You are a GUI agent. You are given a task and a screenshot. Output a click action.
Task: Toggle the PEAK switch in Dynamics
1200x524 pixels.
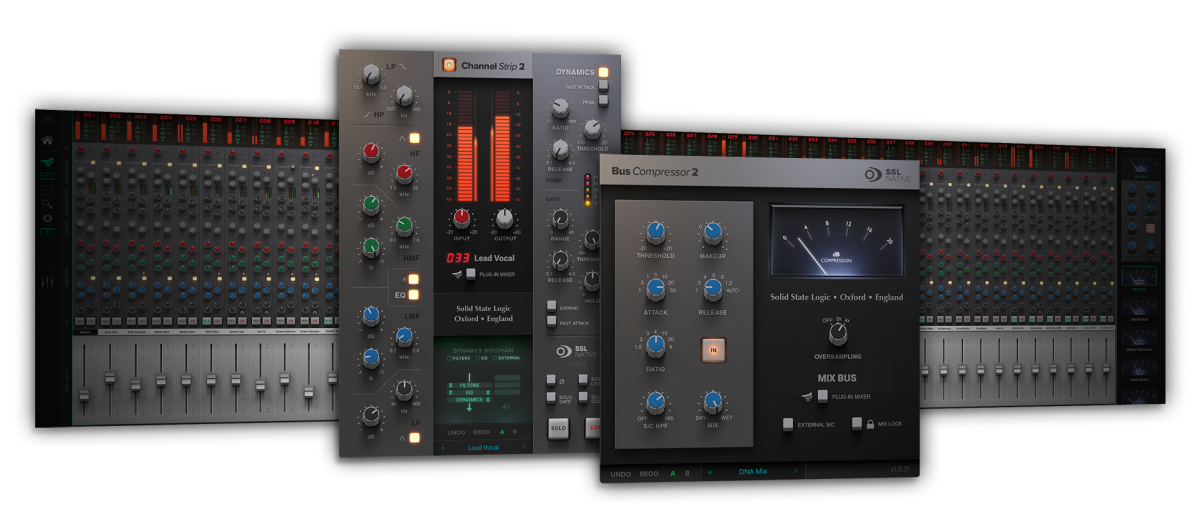[605, 102]
